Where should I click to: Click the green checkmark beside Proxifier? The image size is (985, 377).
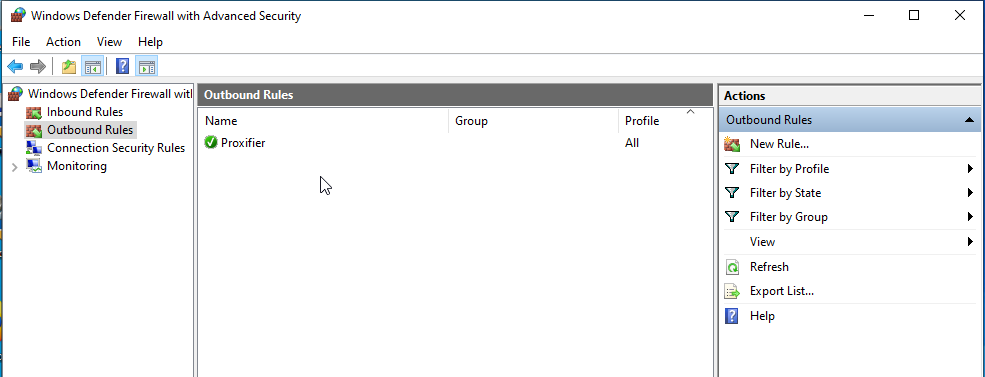pyautogui.click(x=211, y=143)
